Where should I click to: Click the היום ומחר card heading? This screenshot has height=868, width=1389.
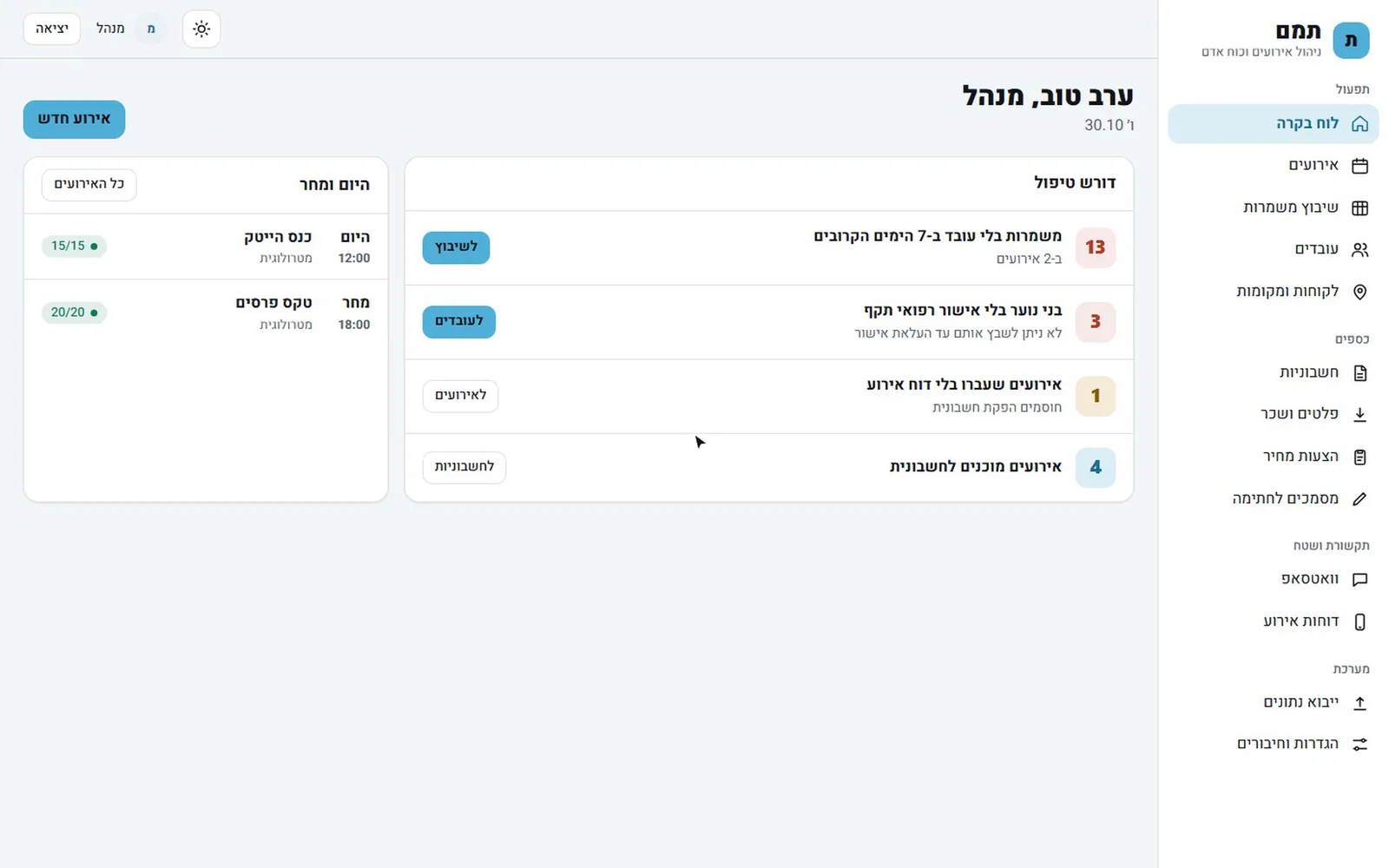[334, 184]
